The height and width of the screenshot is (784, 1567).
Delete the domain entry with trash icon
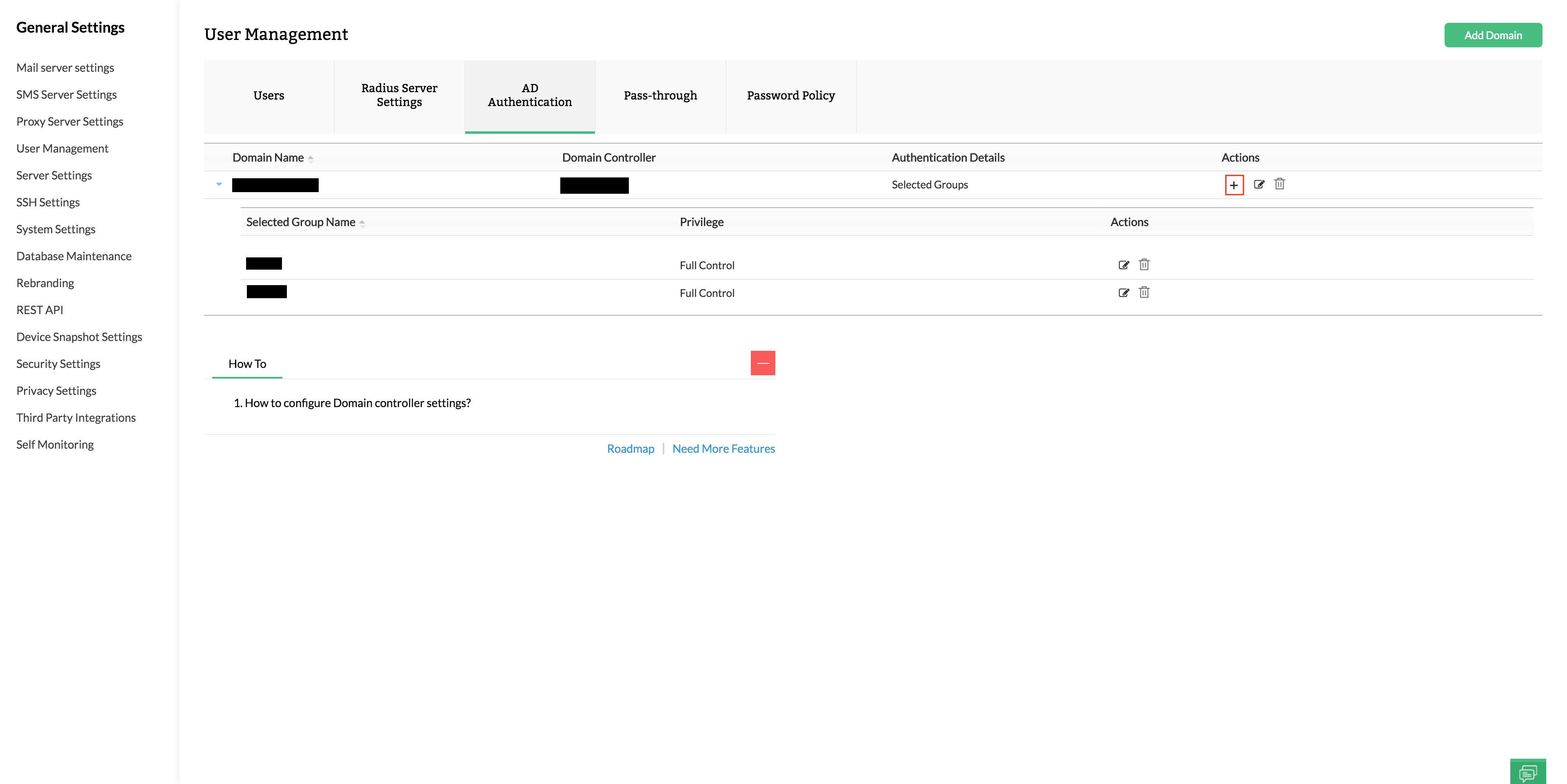[1279, 184]
